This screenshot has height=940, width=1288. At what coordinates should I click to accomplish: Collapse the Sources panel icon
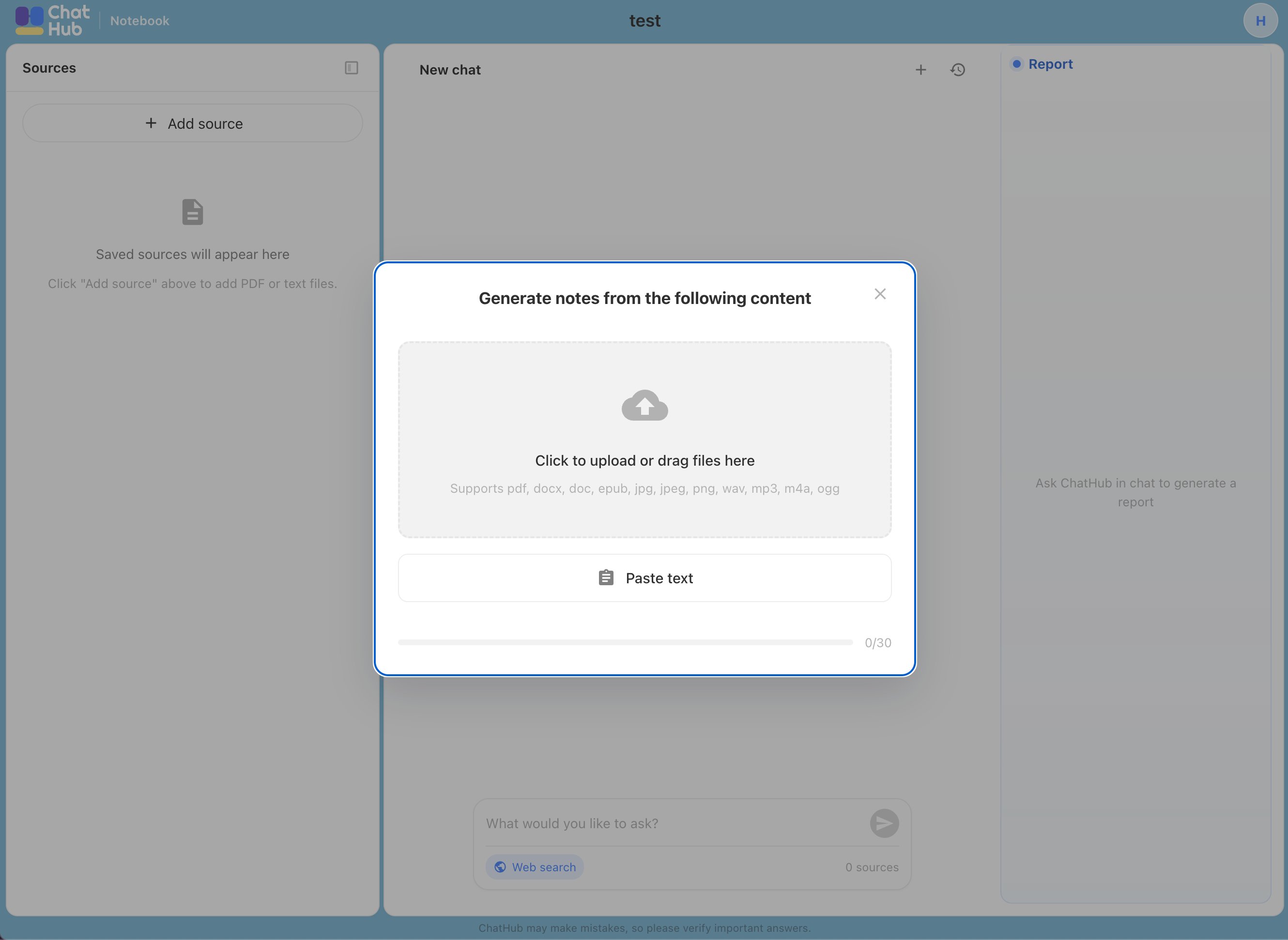[x=351, y=68]
